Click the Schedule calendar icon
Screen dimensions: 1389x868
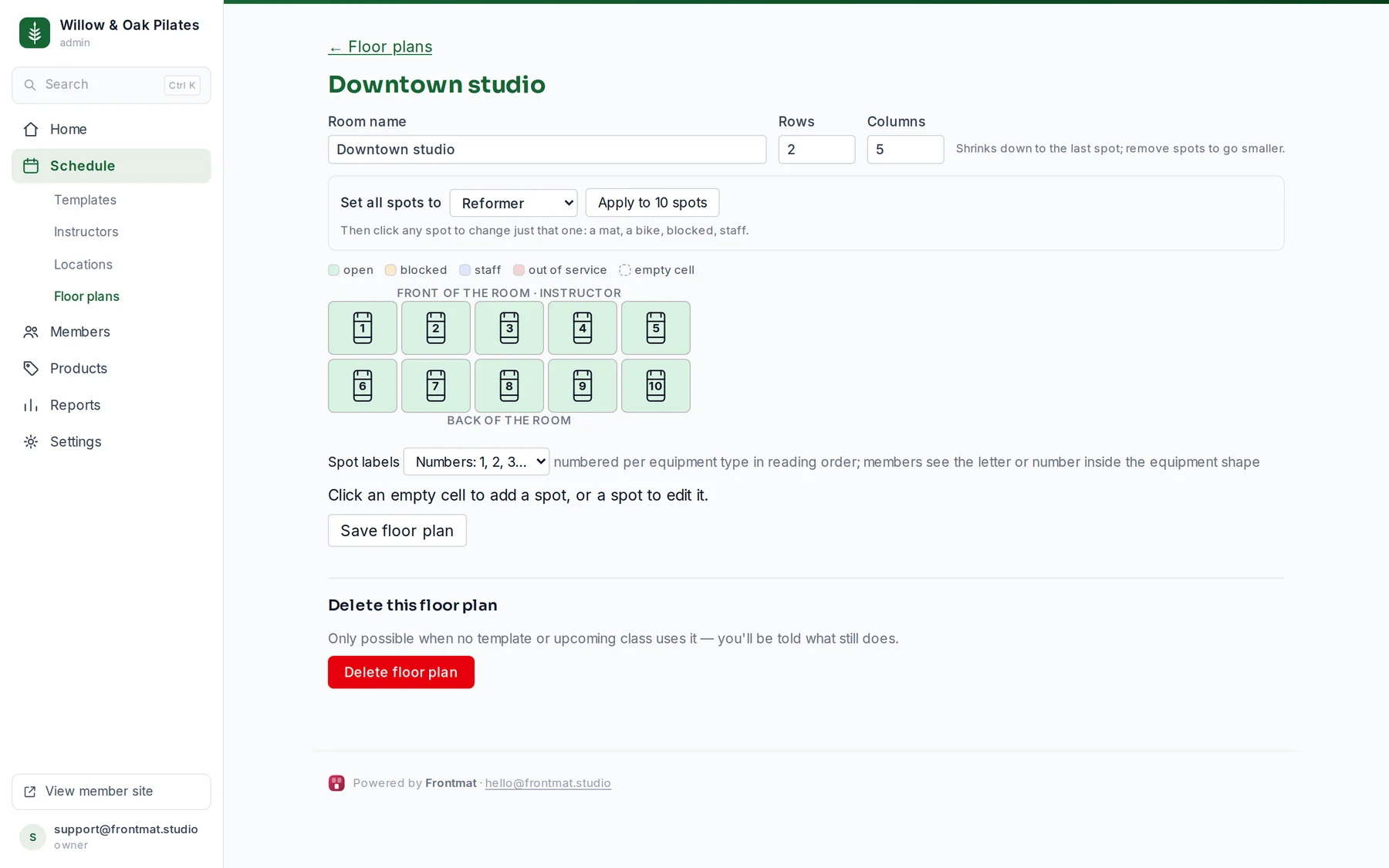(x=31, y=166)
